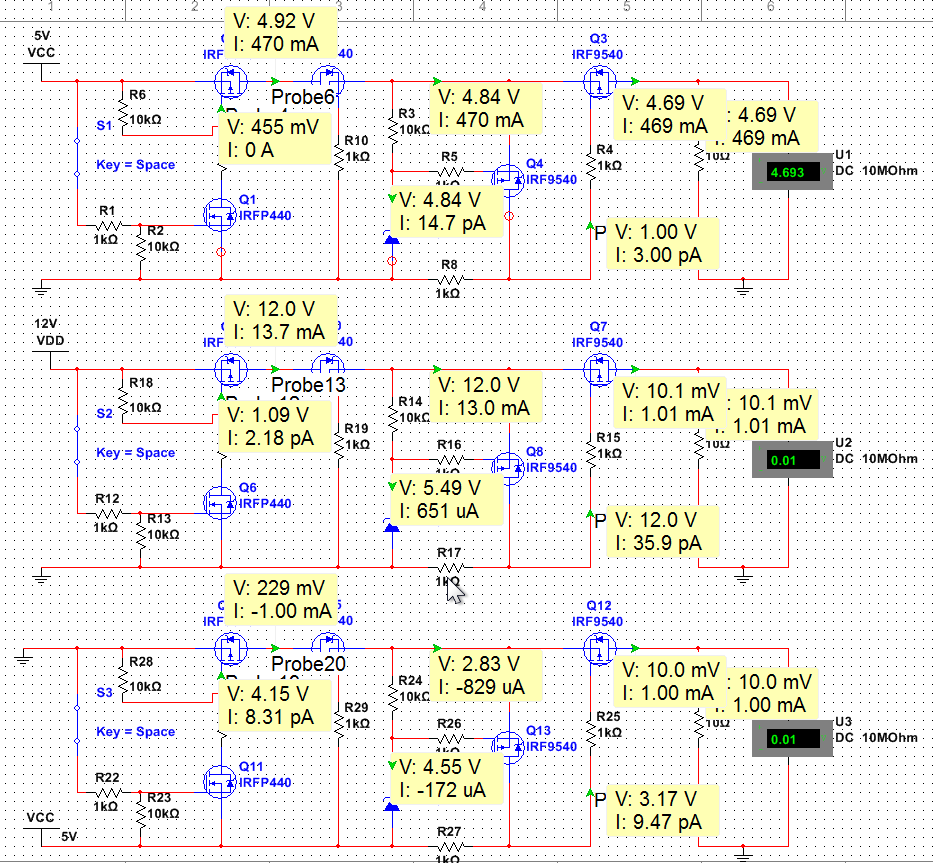Screen dimensions: 933x863
Task: Pick the Q8 IRF9540 MOSFET symbol
Action: click(509, 467)
